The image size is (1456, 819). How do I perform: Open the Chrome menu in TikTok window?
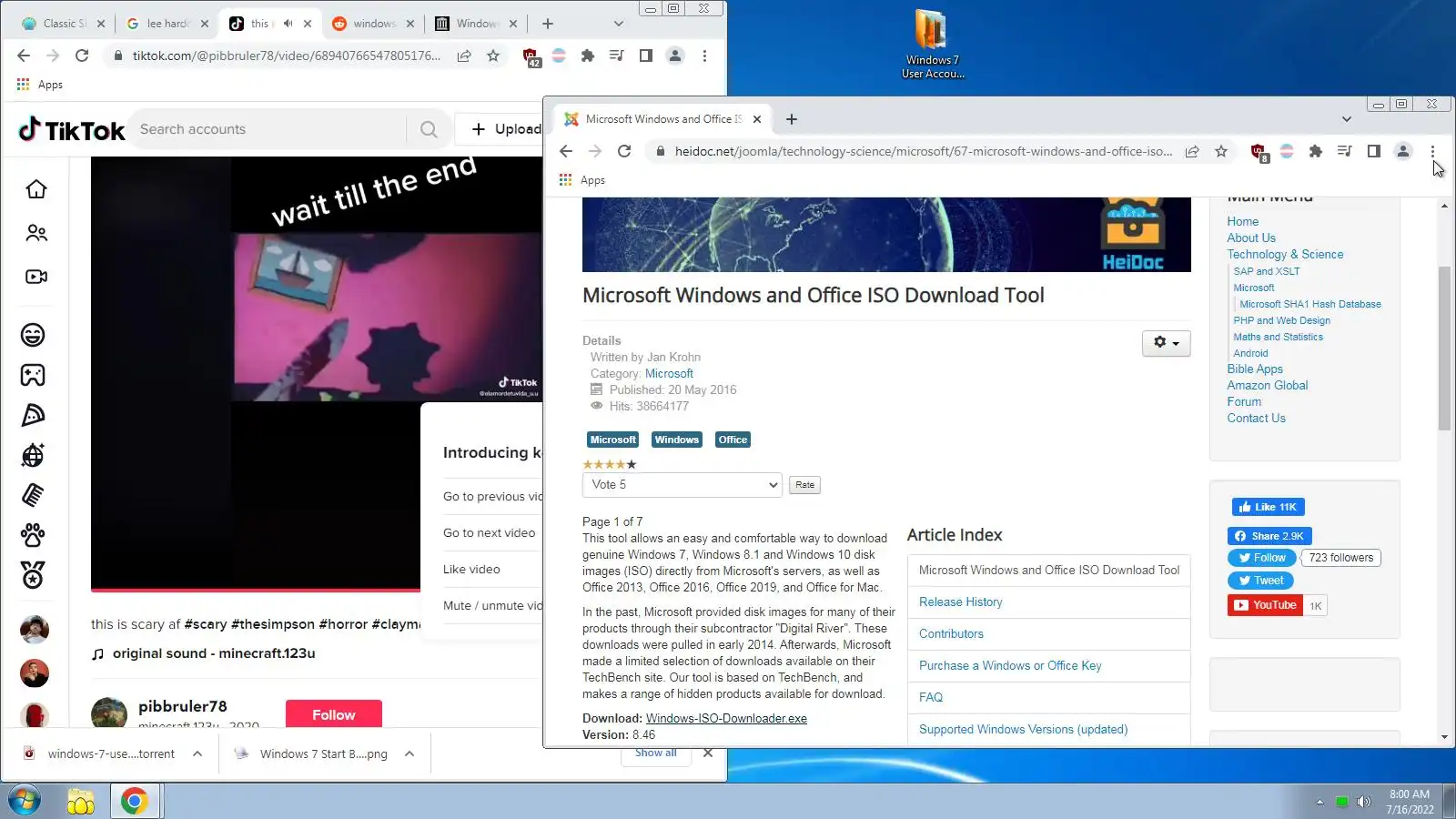click(x=704, y=56)
